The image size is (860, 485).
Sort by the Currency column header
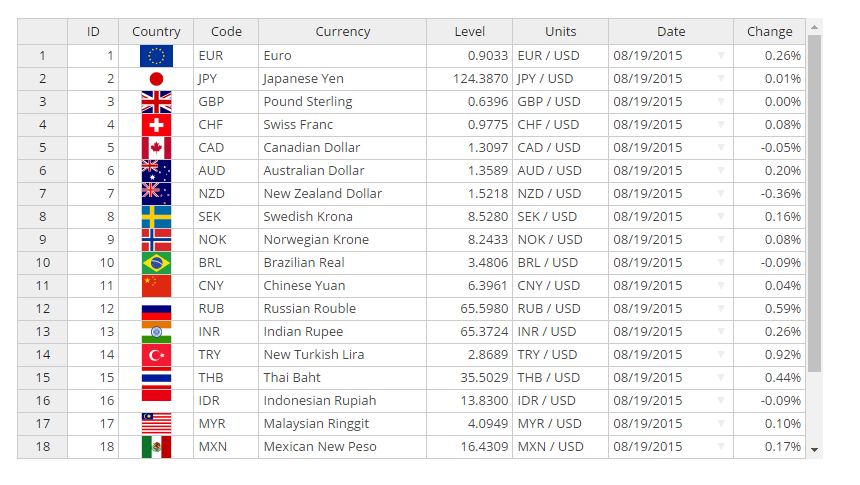tap(342, 32)
